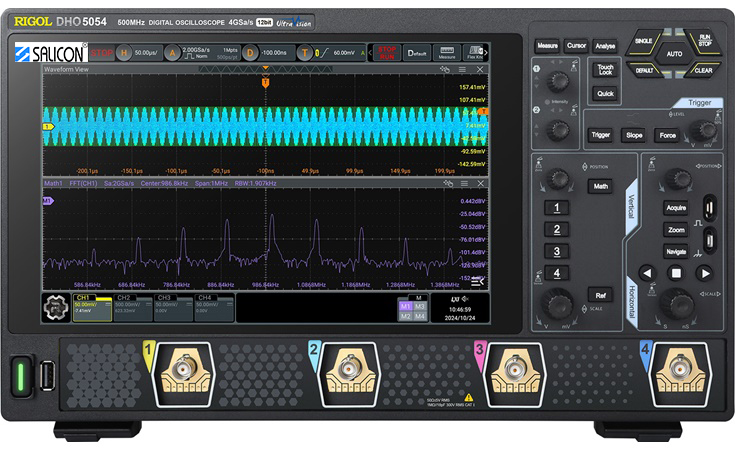Tap the horizontal scale 50.00µs value

[x=146, y=53]
